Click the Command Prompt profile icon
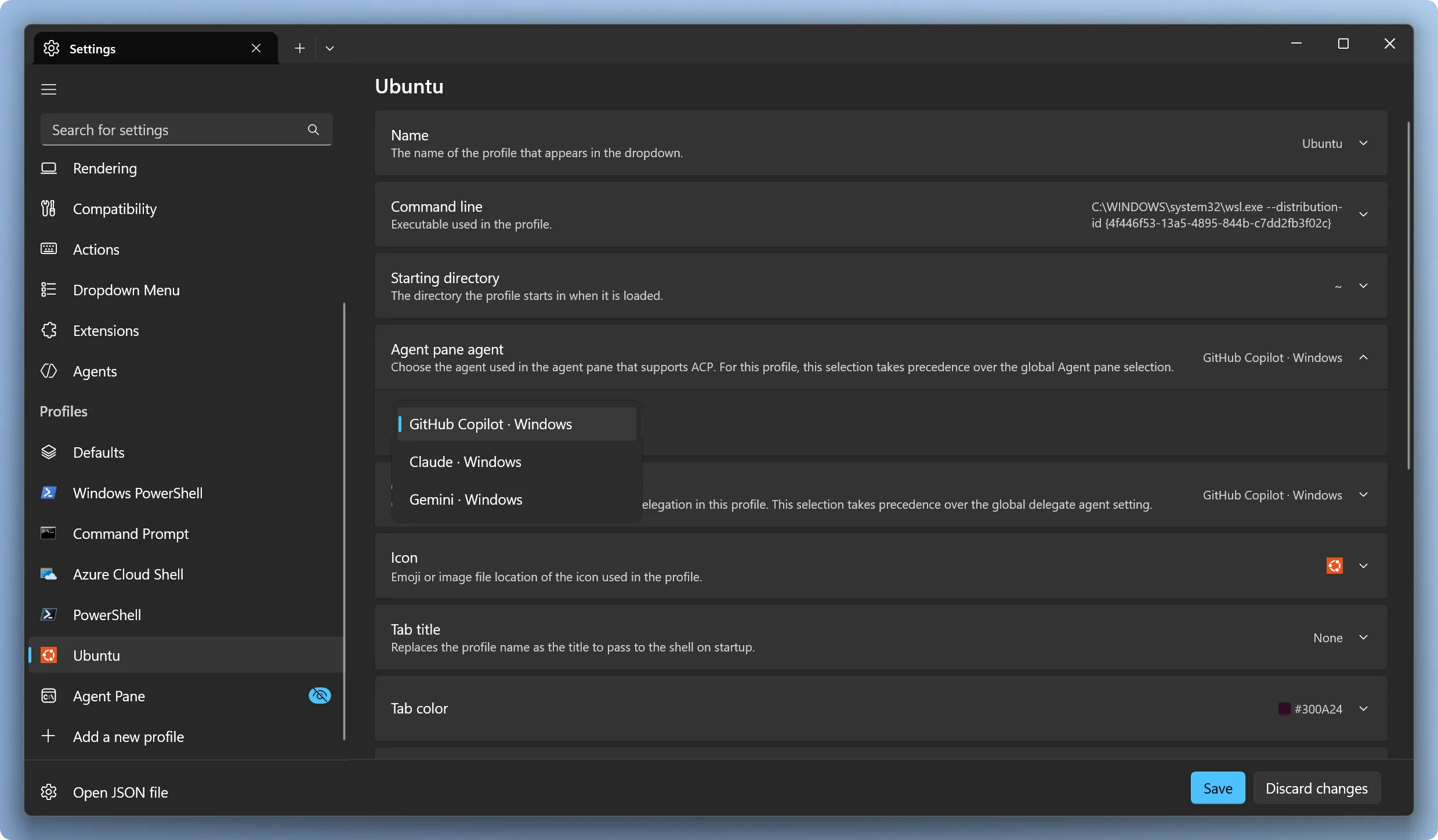The image size is (1438, 840). pos(49,533)
